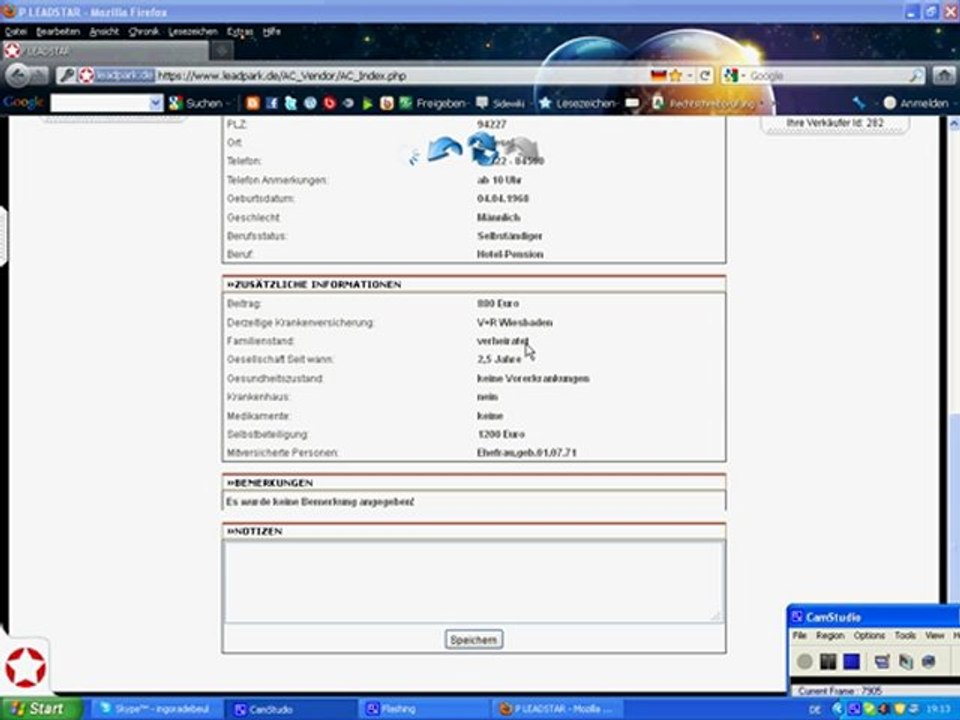Switch to the LEADSTAR browser tab
The width and height of the screenshot is (960, 720).
[x=104, y=51]
